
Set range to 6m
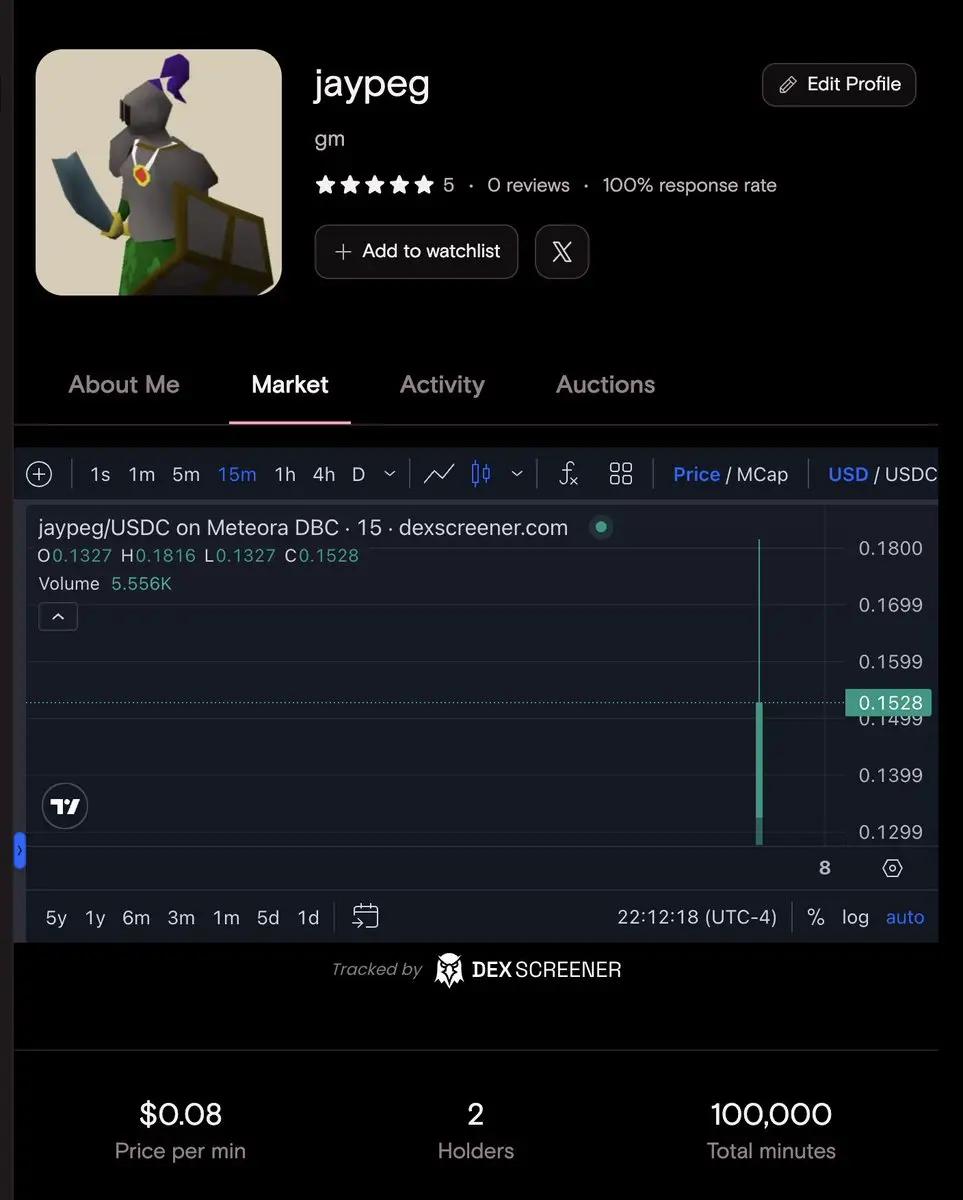pyautogui.click(x=136, y=918)
